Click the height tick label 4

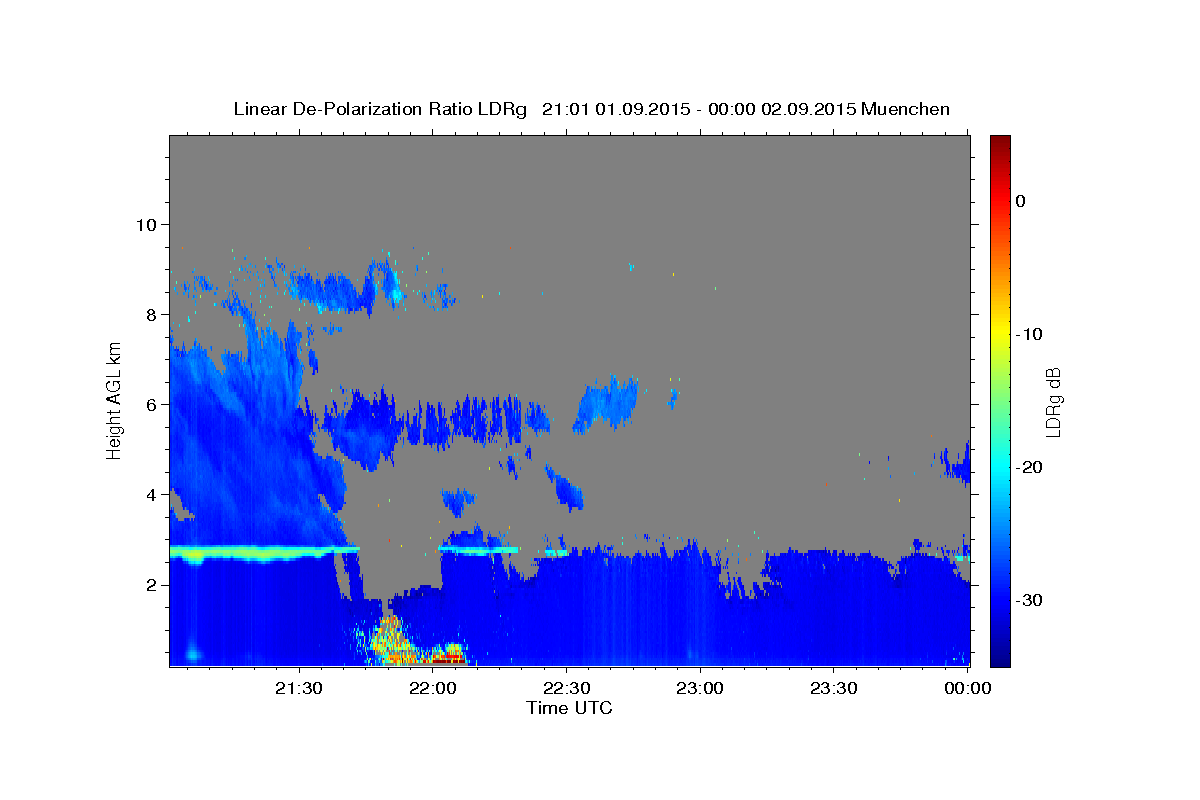click(152, 494)
